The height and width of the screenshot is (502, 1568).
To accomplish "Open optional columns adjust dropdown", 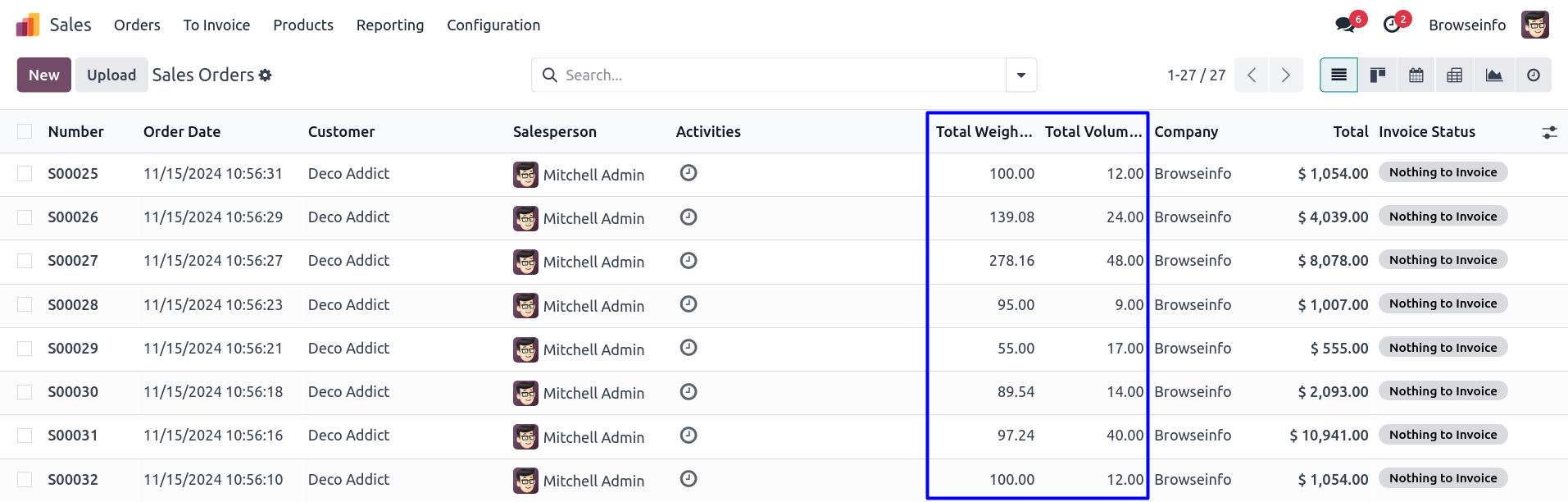I will point(1549,132).
